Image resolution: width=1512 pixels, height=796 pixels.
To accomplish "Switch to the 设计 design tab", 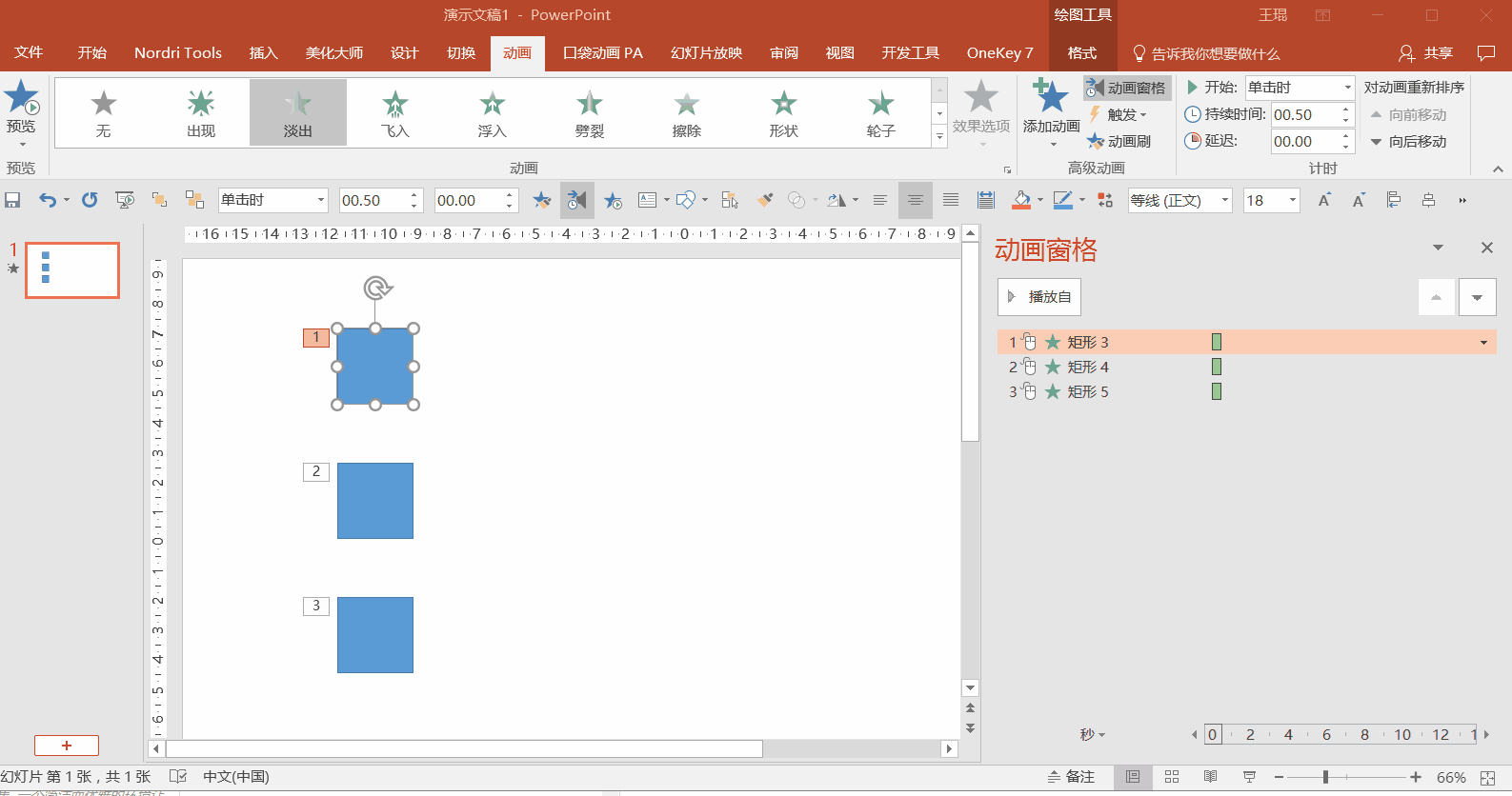I will pyautogui.click(x=405, y=53).
